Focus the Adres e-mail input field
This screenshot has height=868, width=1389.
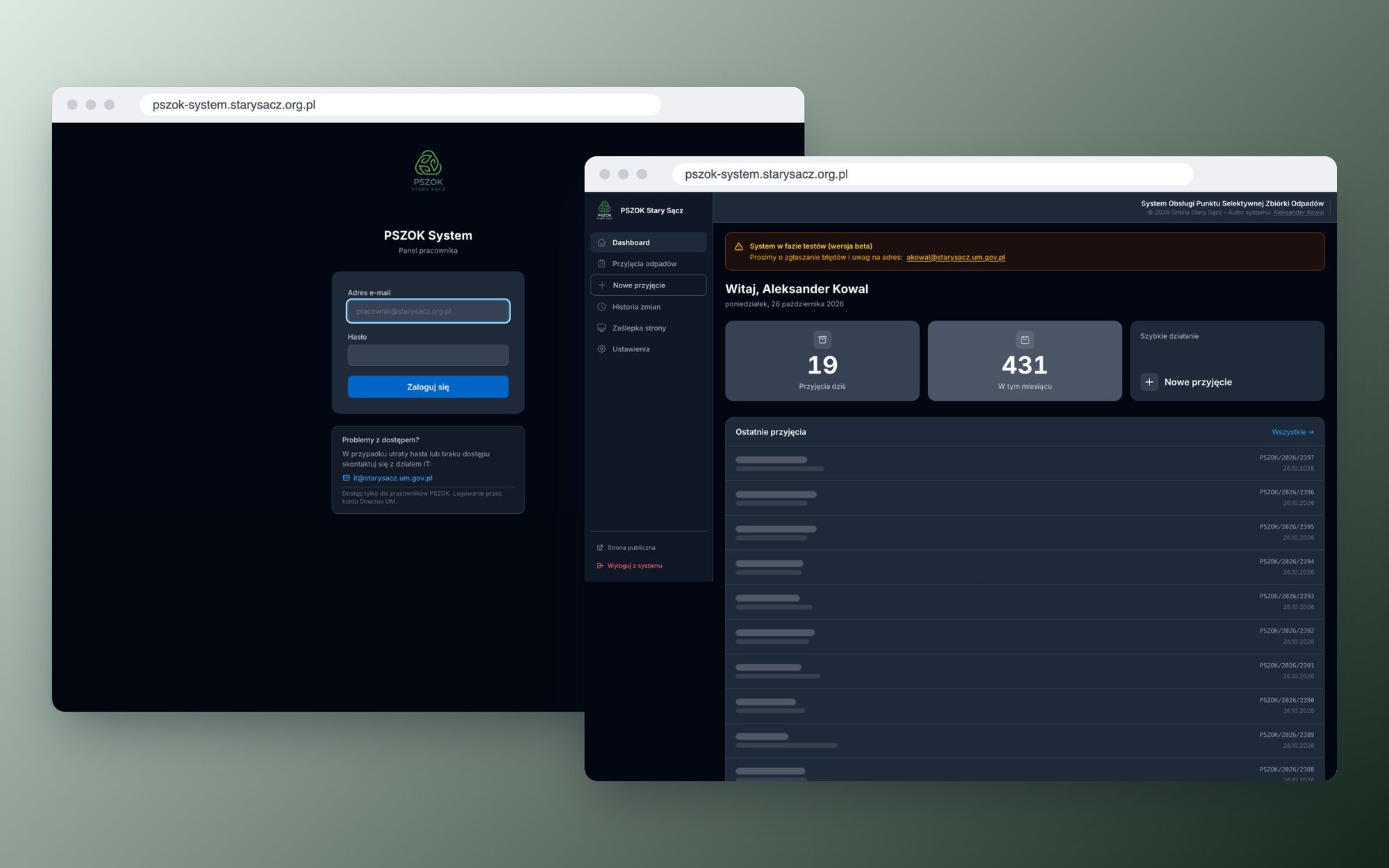click(428, 311)
